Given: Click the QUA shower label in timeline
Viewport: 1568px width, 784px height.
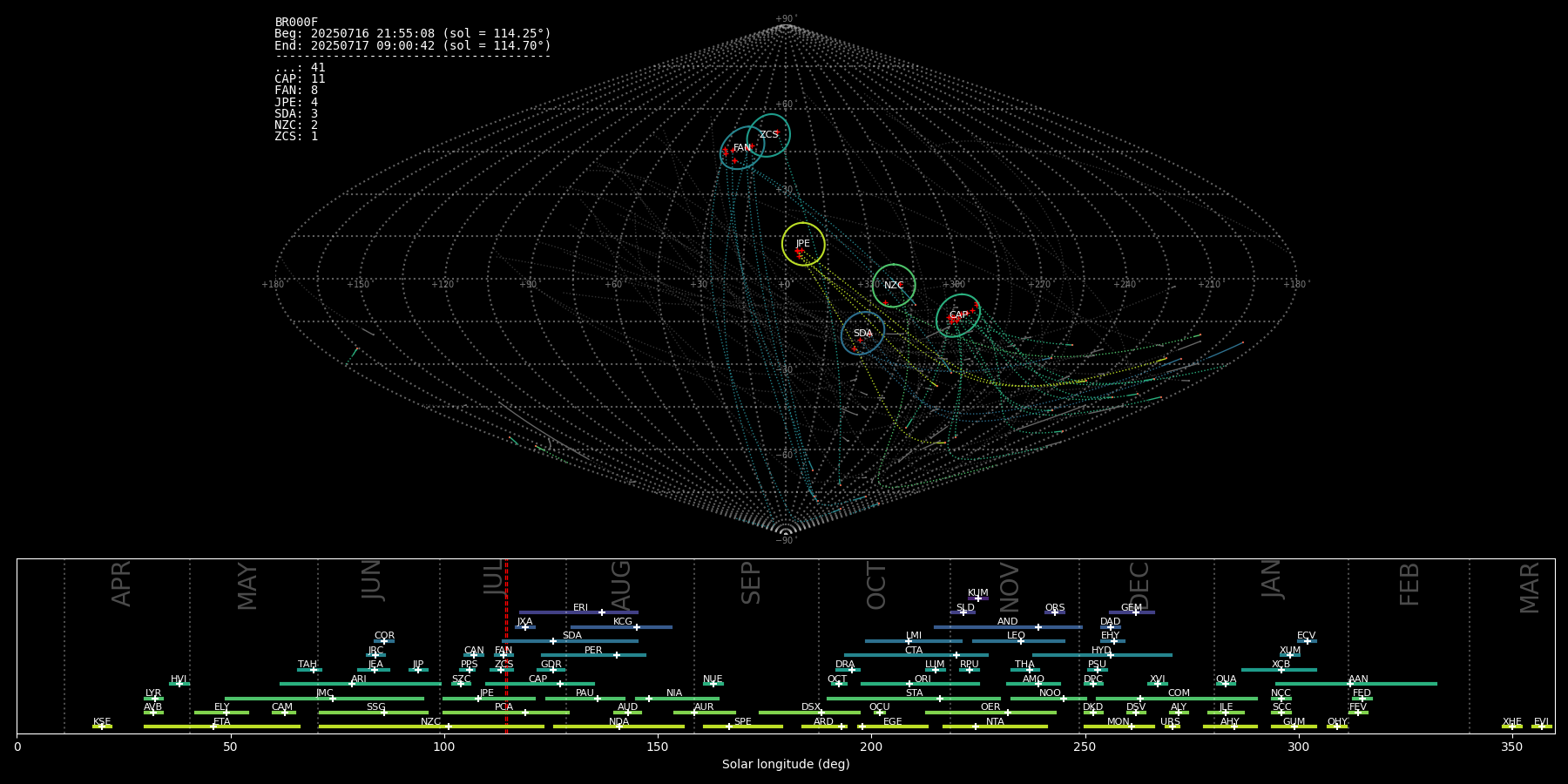Looking at the screenshot, I should (1226, 679).
